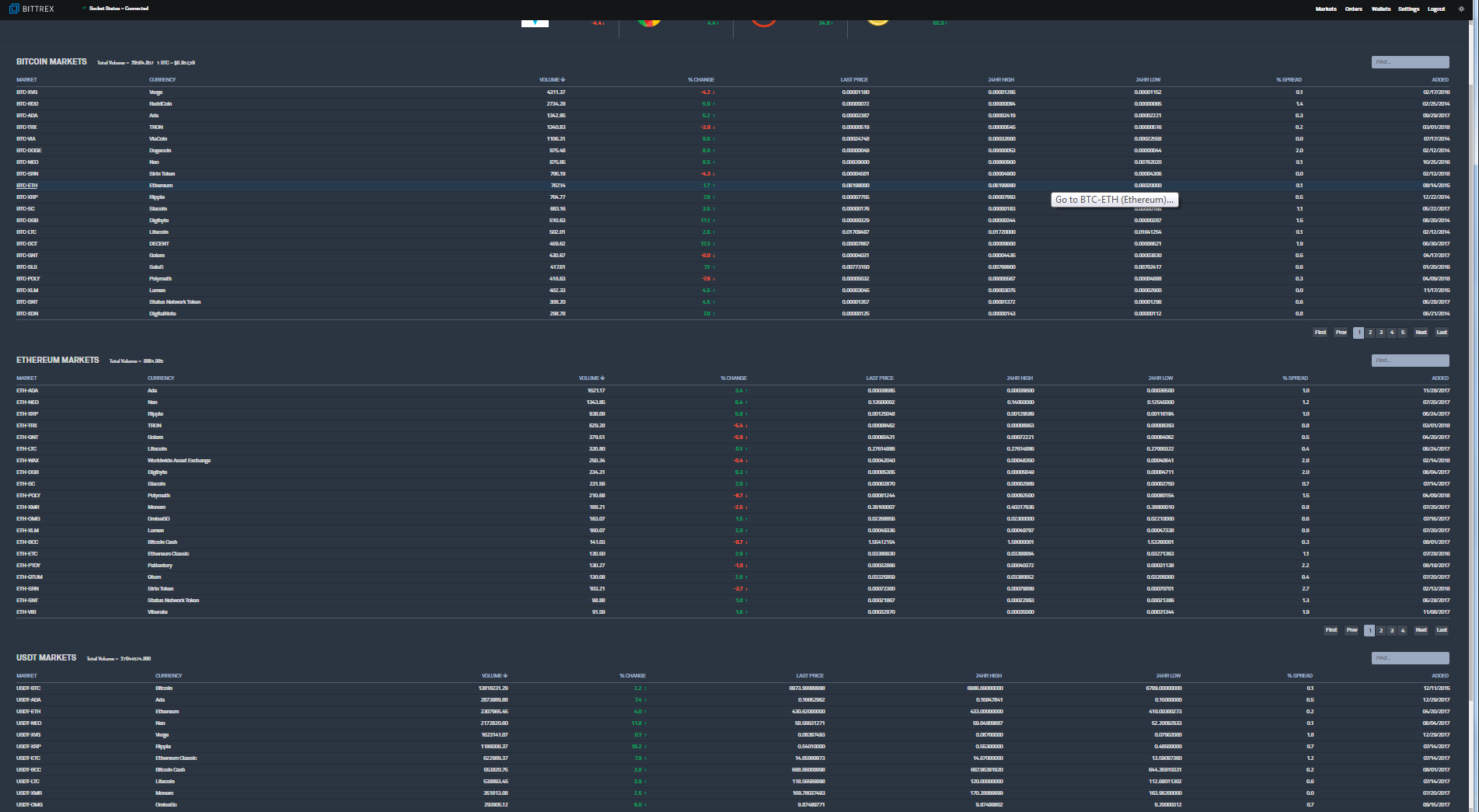
Task: Select the ReddCoin currency cell
Action: (160, 104)
